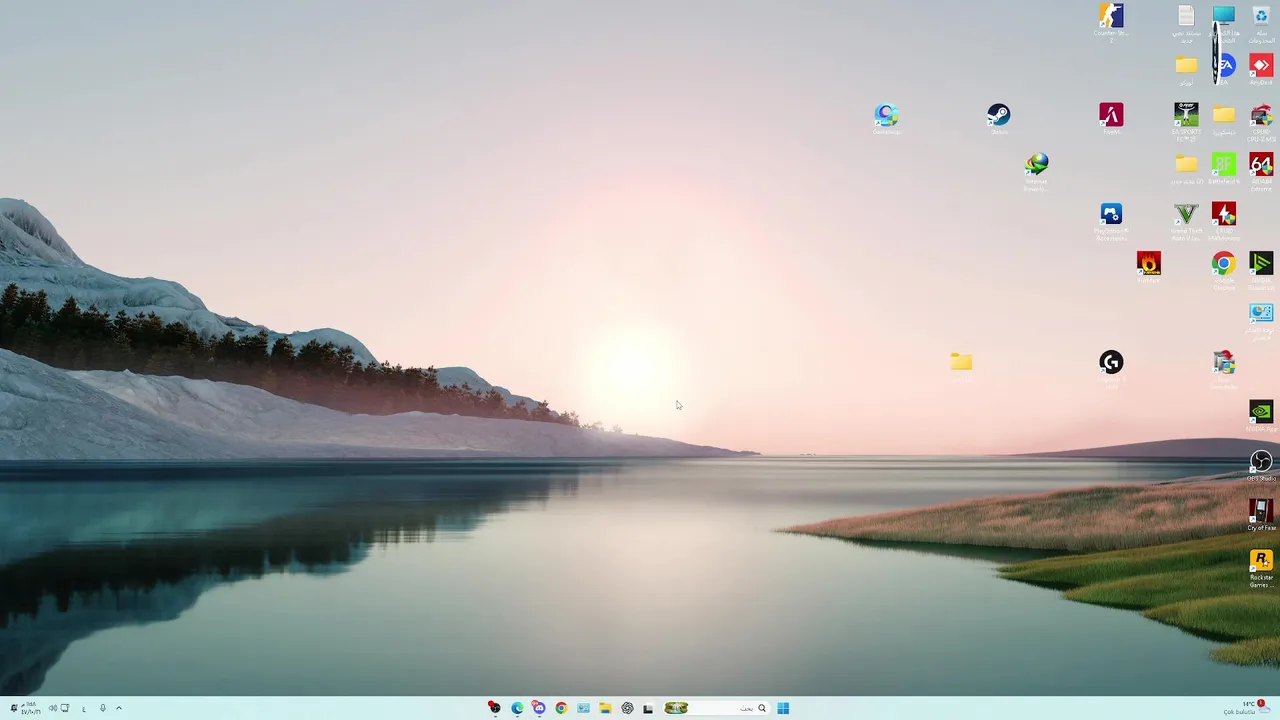Open the clock and date in the taskbar
Image resolution: width=1280 pixels, height=720 pixels.
(30, 708)
